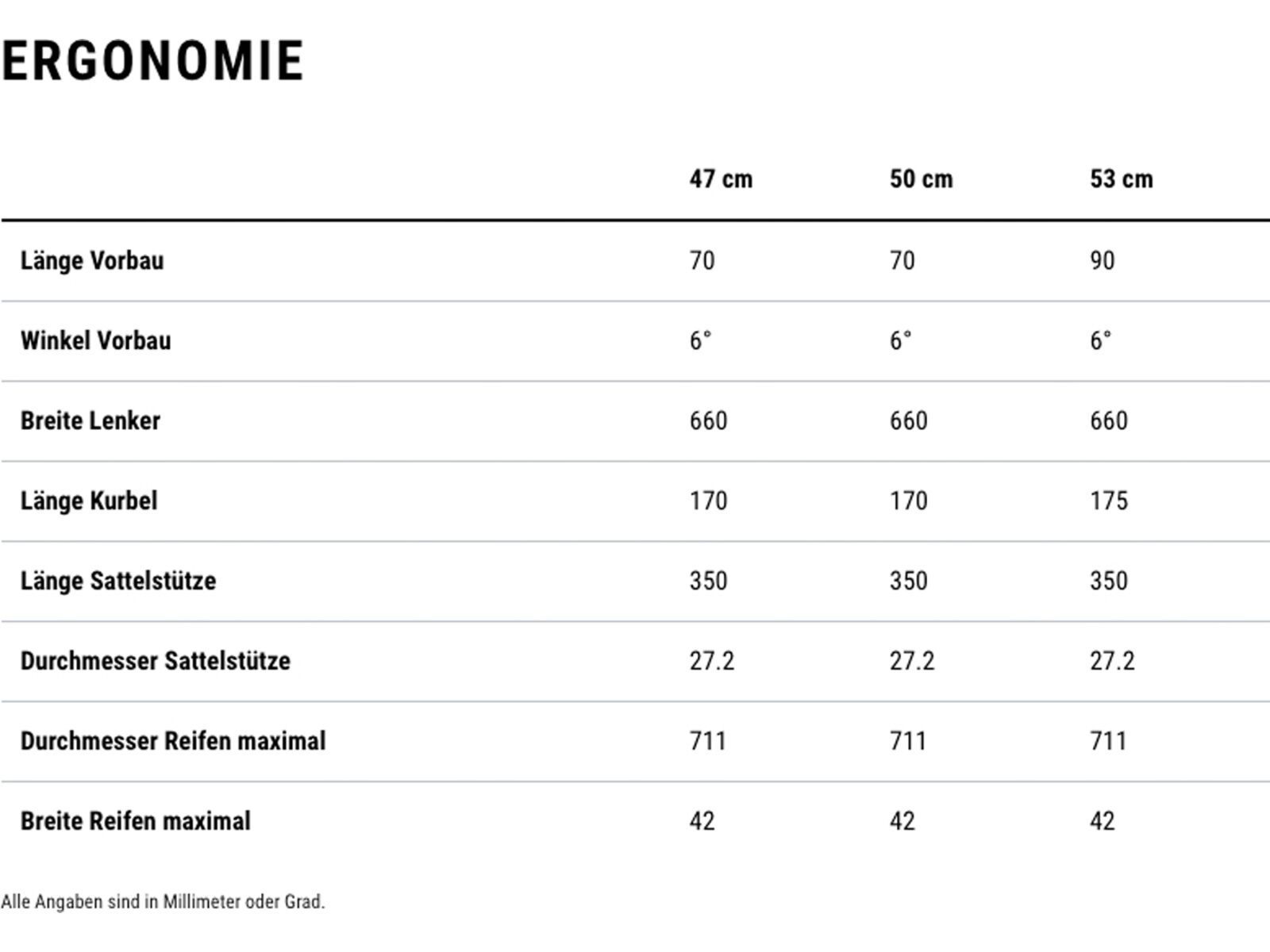The image size is (1270, 952).
Task: Click the Länge Kurbel row label
Action: (89, 501)
